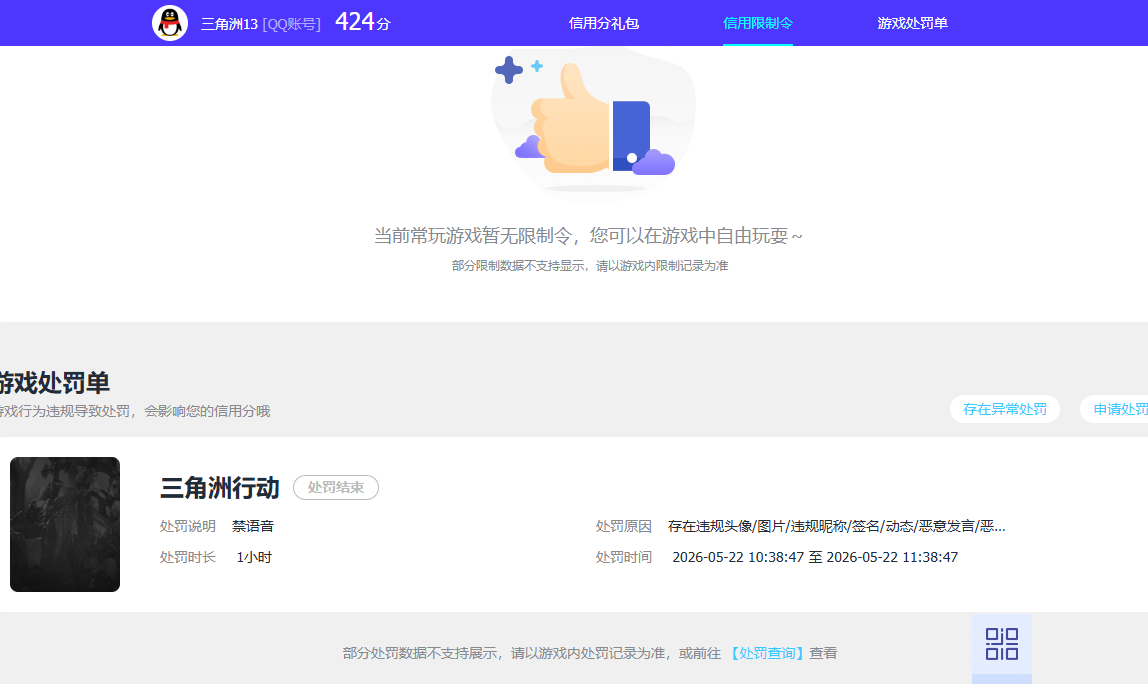Open the 信用分礼包 tab
The image size is (1148, 684).
pos(604,23)
